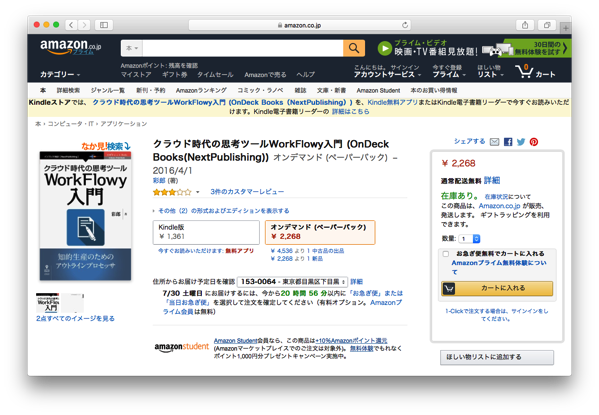599x415 pixels.
Task: Click the カートに入れる add-to-cart button
Action: pyautogui.click(x=497, y=288)
